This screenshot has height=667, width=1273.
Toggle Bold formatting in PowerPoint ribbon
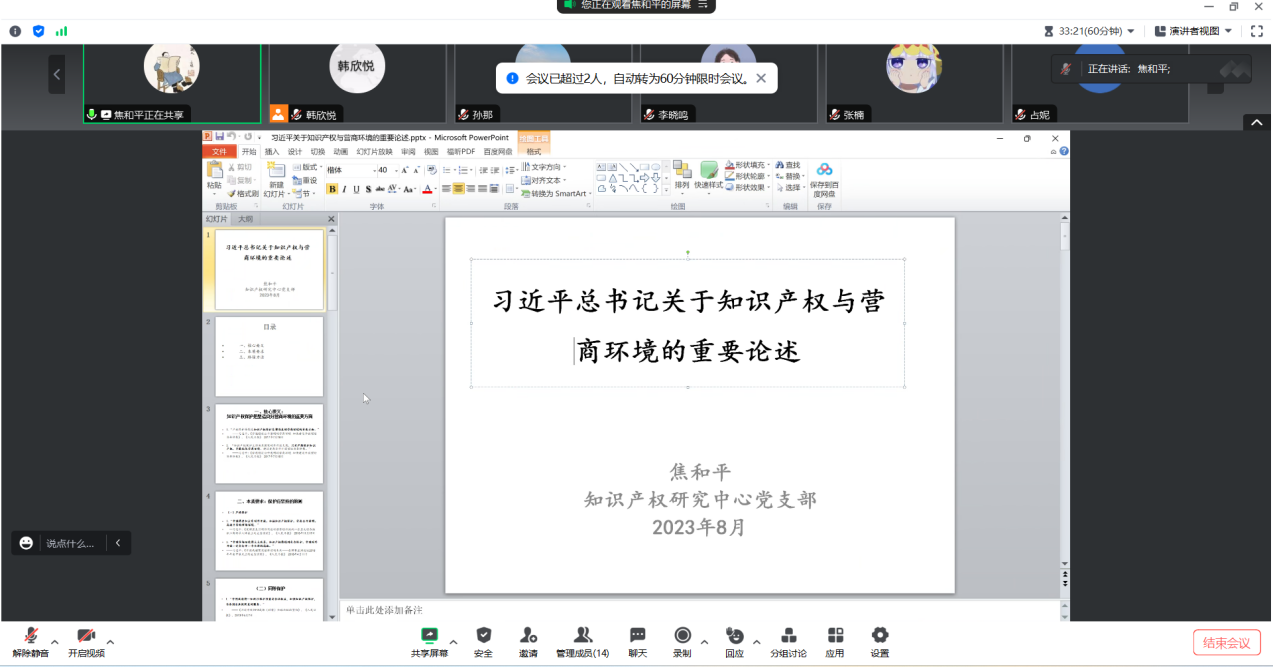point(332,189)
